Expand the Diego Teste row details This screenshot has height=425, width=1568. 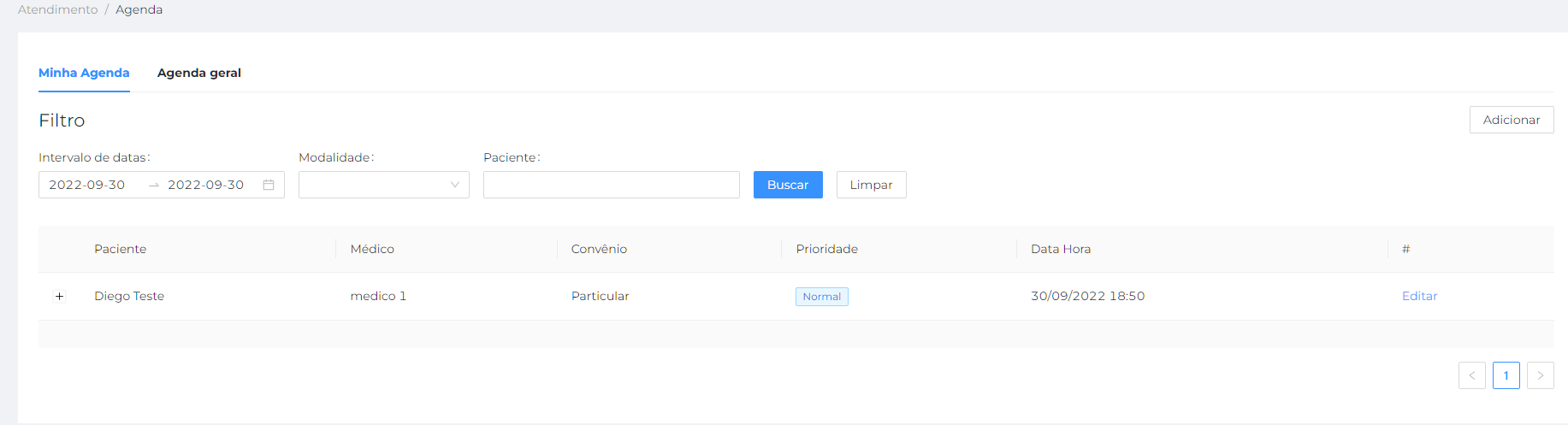click(x=59, y=297)
